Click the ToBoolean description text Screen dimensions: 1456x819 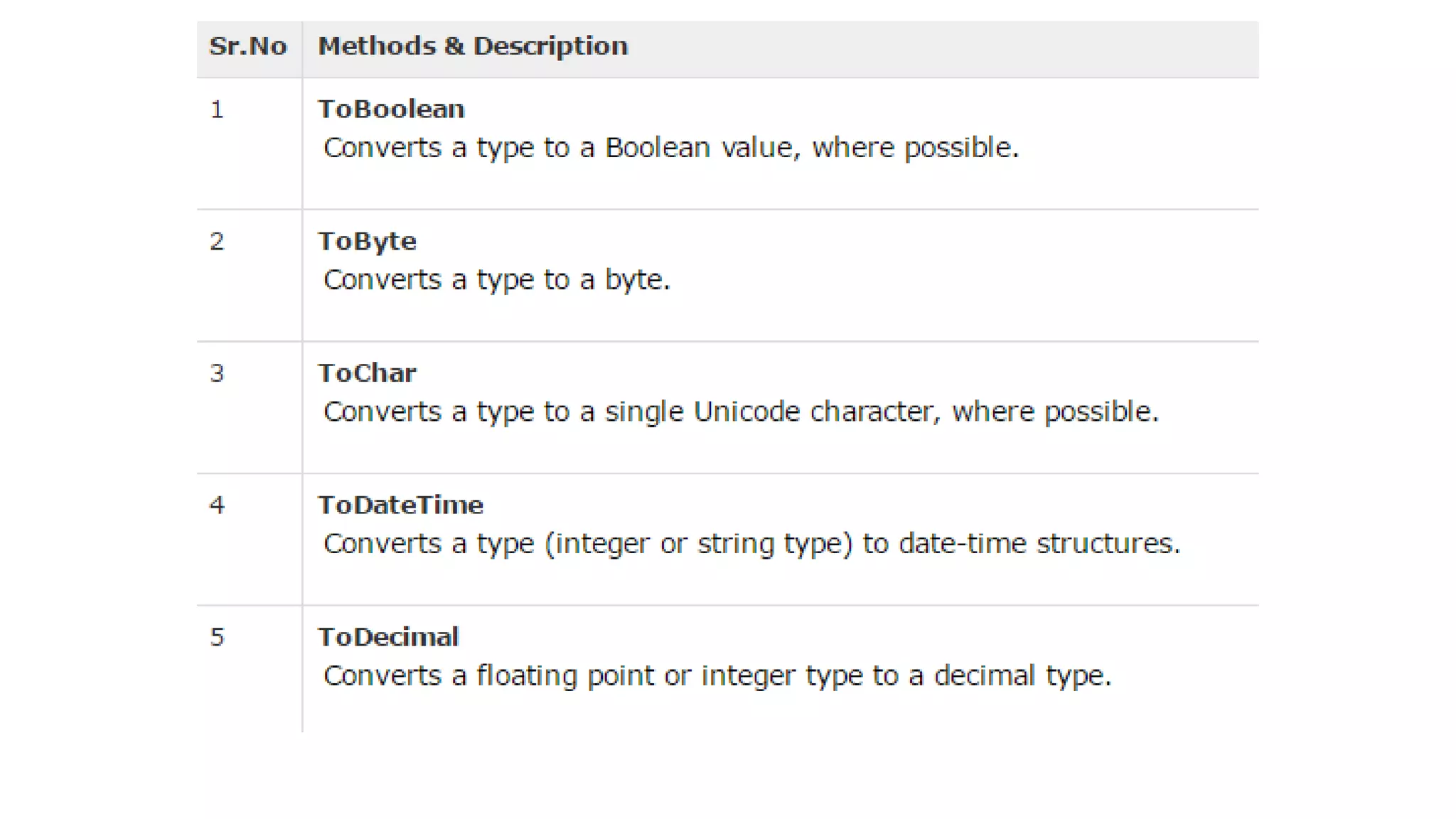671,148
